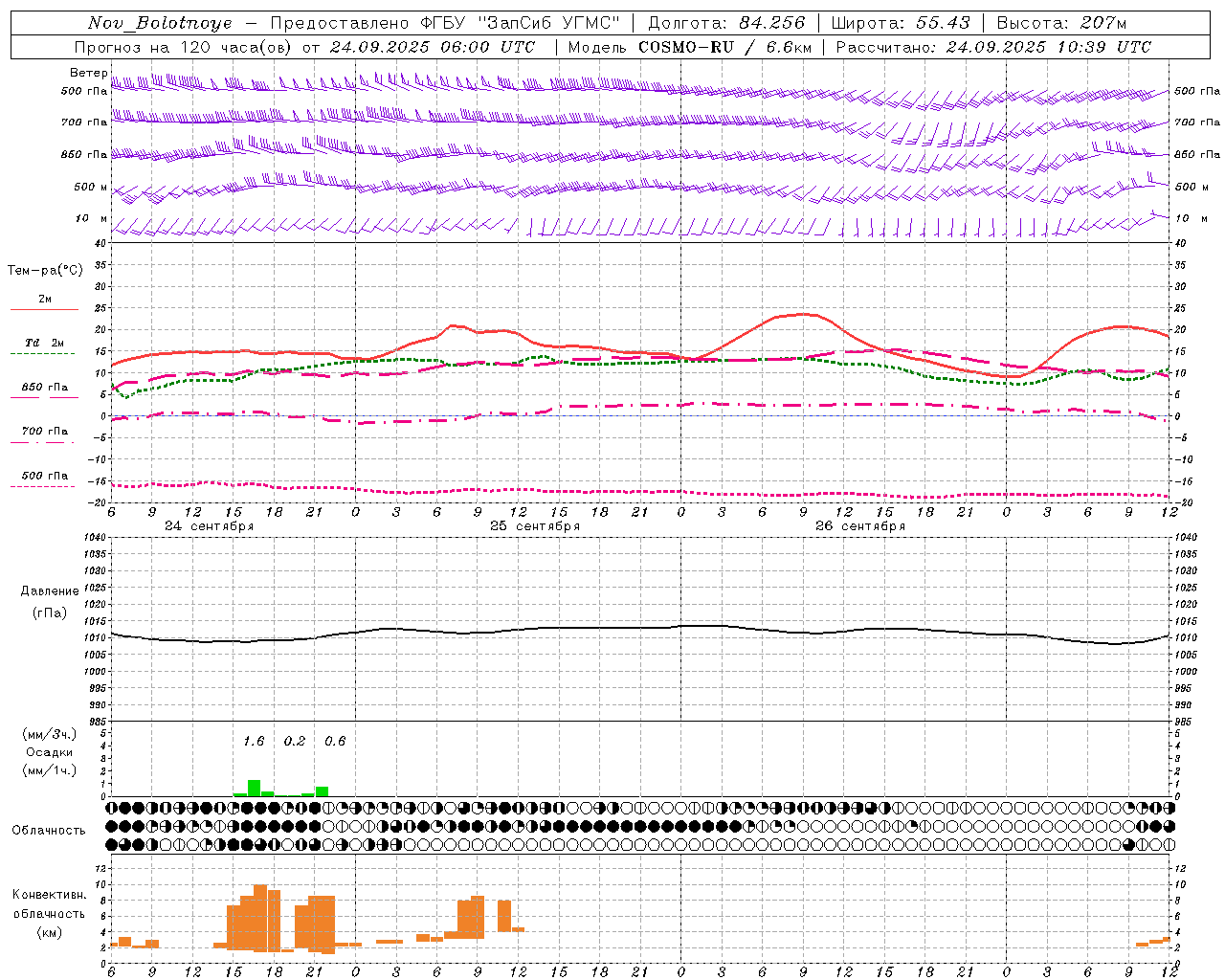
Task: Click the '26 сентября' date label
Action: click(x=859, y=526)
